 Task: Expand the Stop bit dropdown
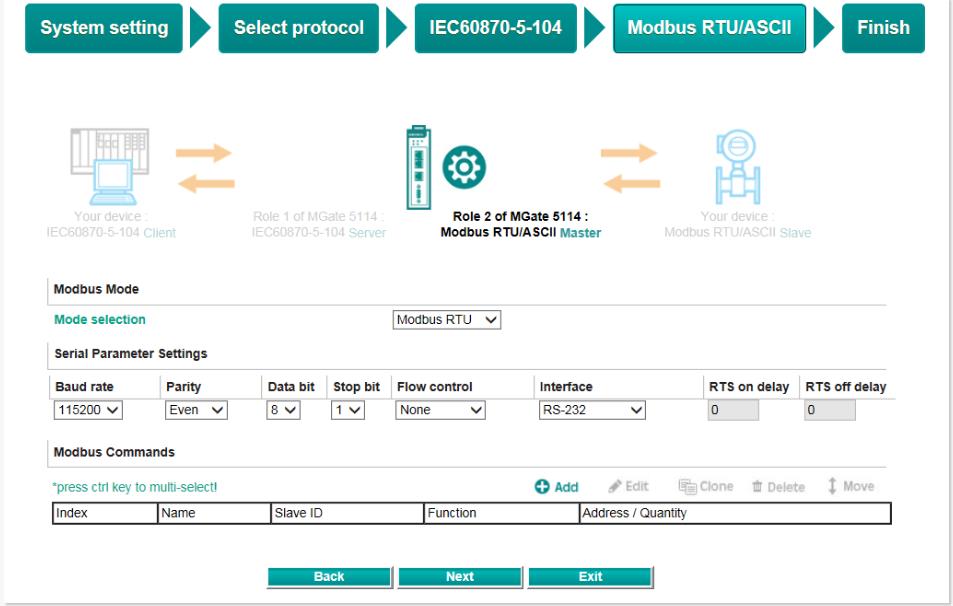(x=347, y=410)
